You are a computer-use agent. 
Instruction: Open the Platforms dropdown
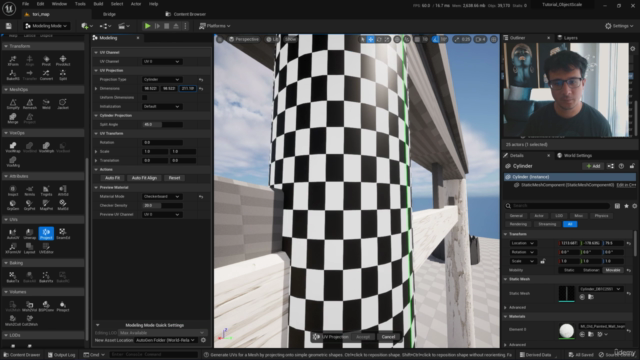coord(214,26)
